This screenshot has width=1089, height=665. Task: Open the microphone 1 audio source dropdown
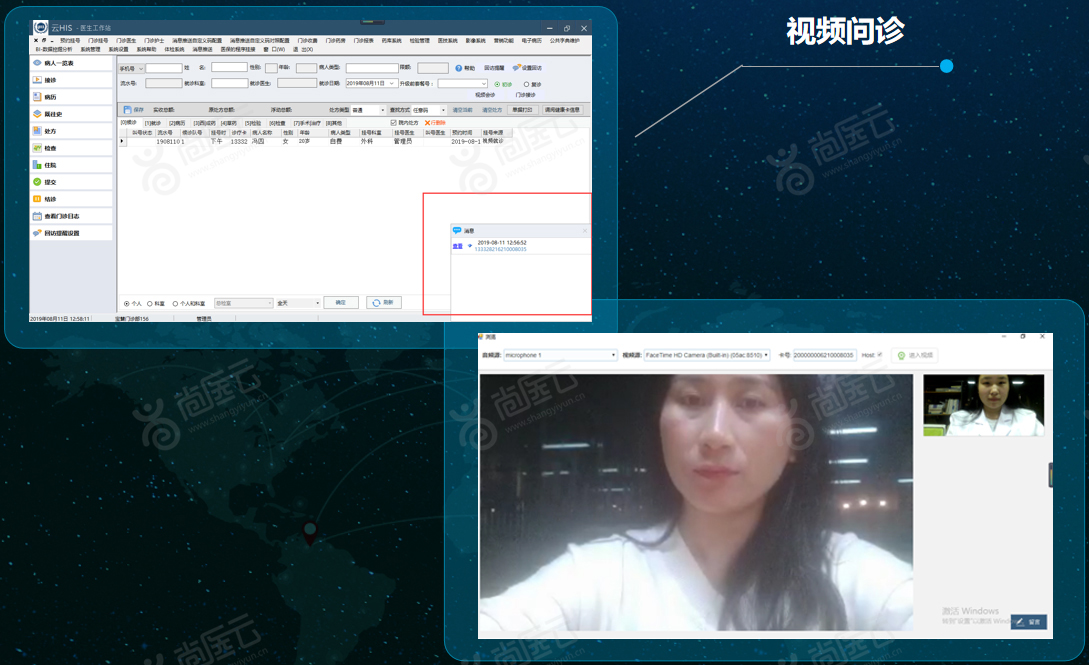coord(560,355)
